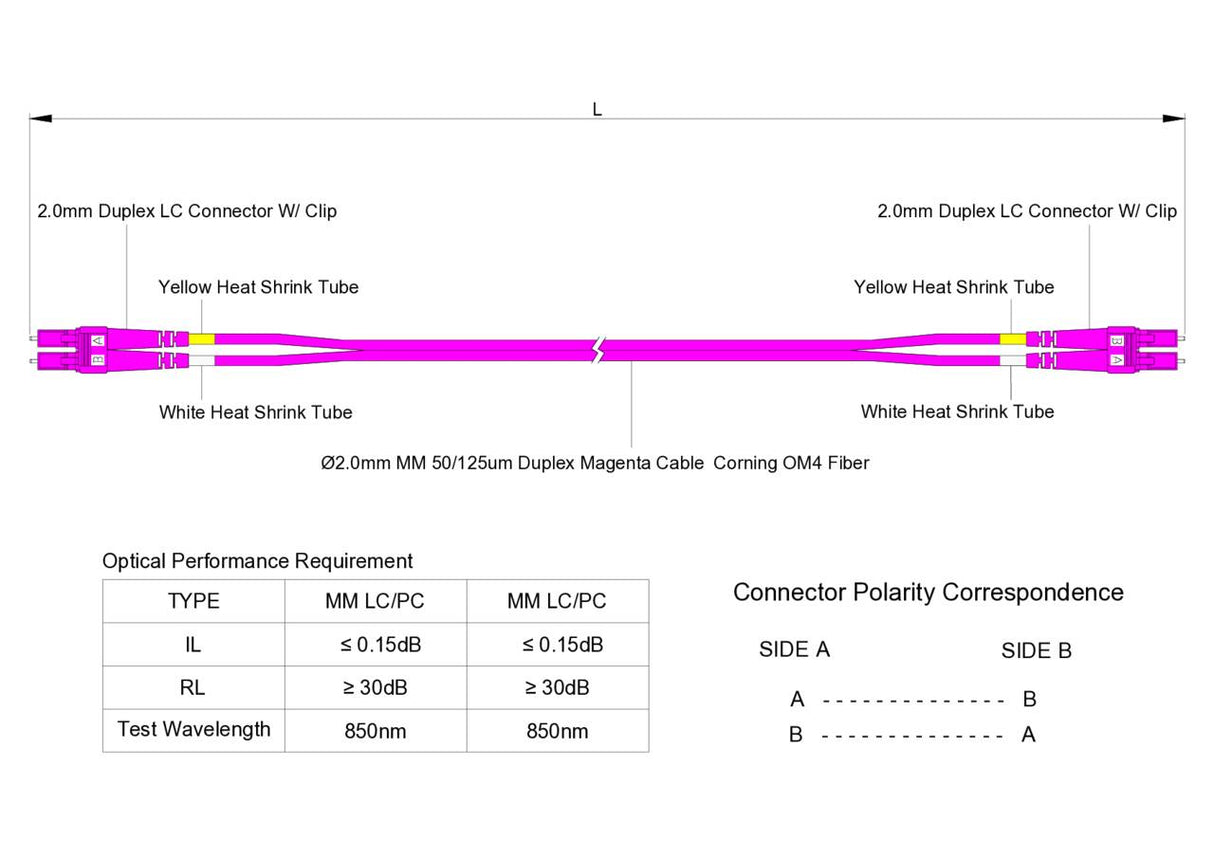This screenshot has width=1214, height=858.
Task: Click the right "Yellow Heat Shrink Tube" label
Action: [x=953, y=287]
